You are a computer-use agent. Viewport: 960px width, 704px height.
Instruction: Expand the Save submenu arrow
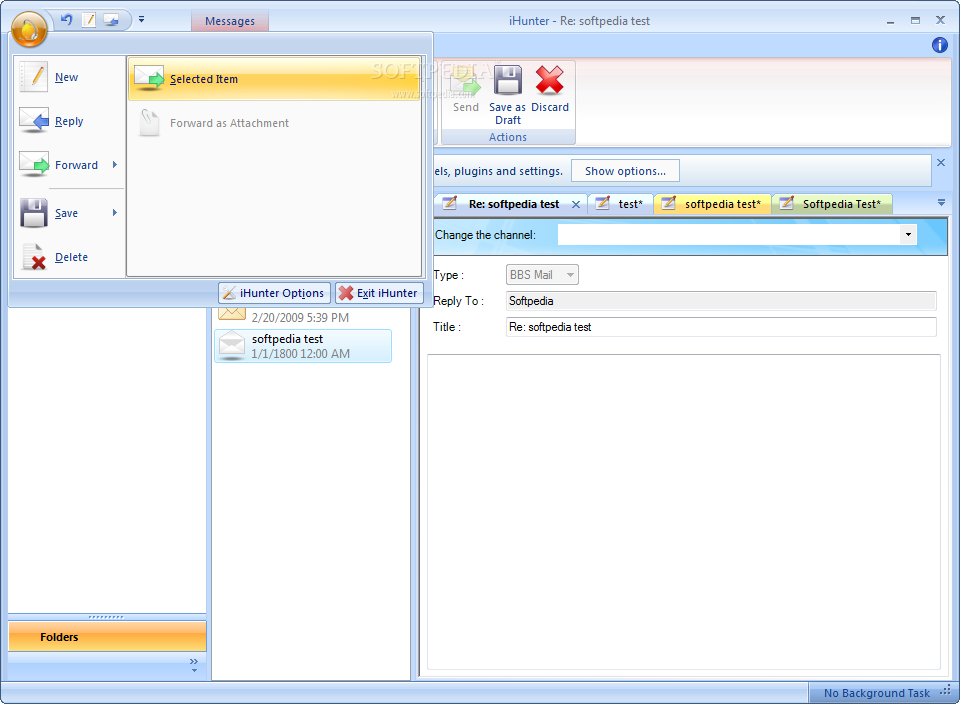click(x=114, y=213)
